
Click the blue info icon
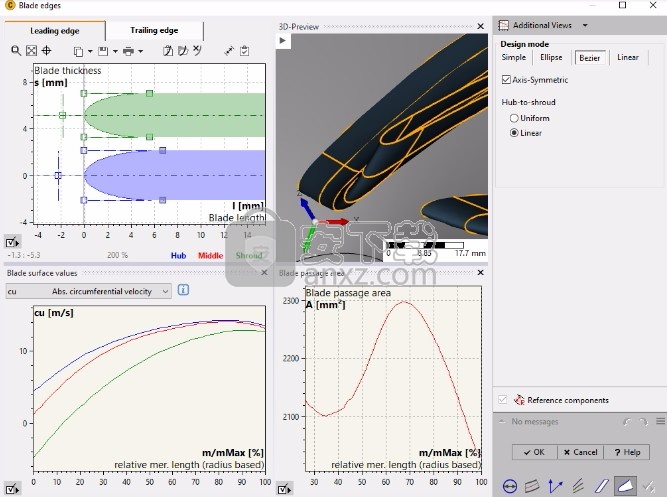pos(183,290)
